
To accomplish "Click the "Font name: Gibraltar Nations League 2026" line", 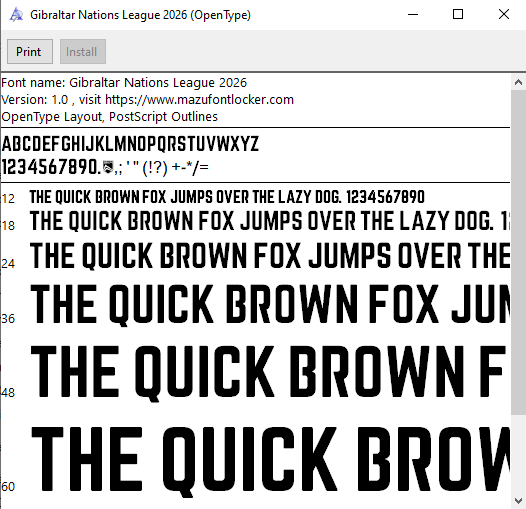I will coord(124,83).
